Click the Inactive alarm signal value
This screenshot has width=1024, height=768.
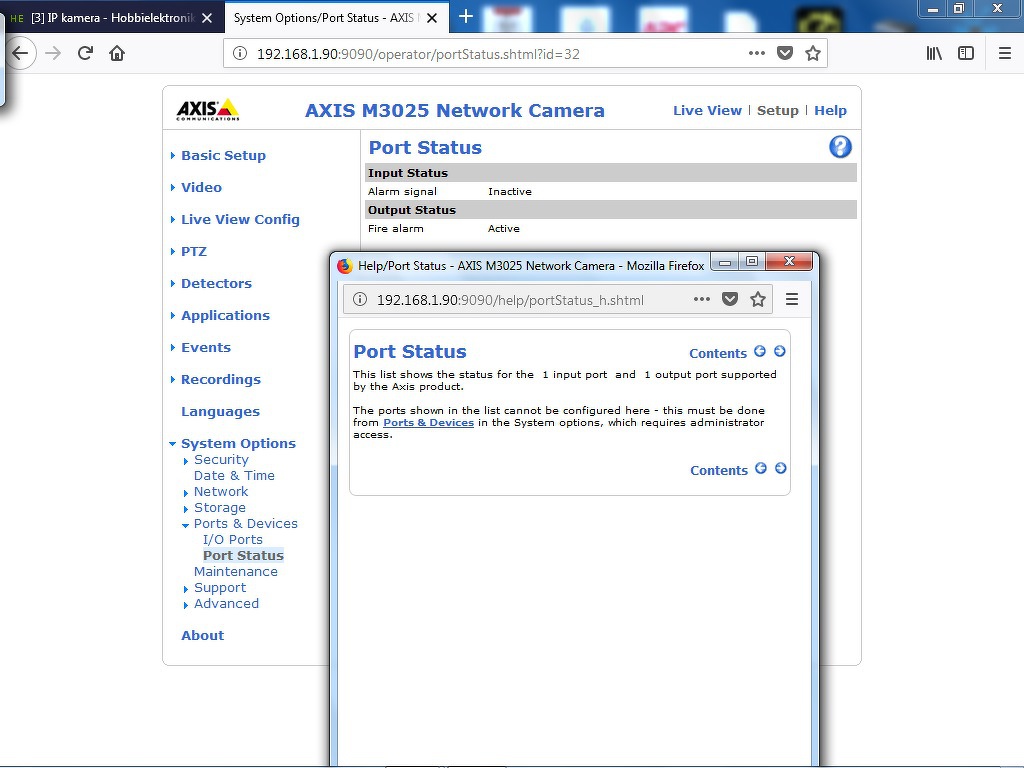[x=509, y=191]
